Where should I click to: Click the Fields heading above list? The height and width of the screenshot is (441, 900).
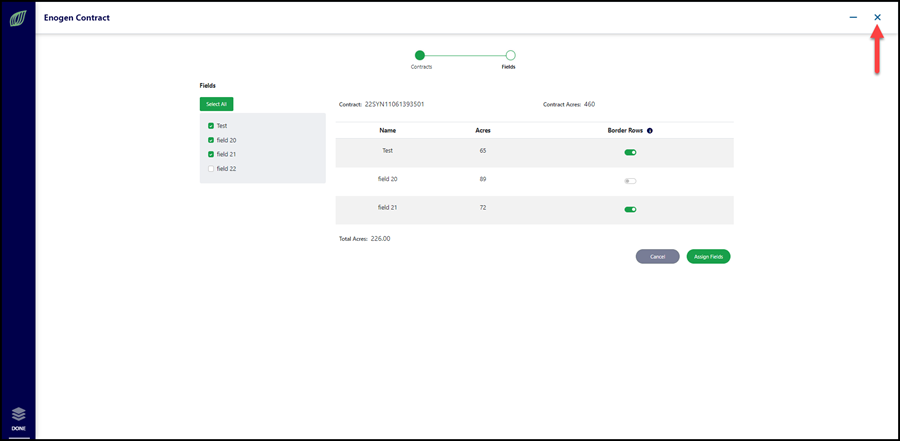(x=208, y=86)
